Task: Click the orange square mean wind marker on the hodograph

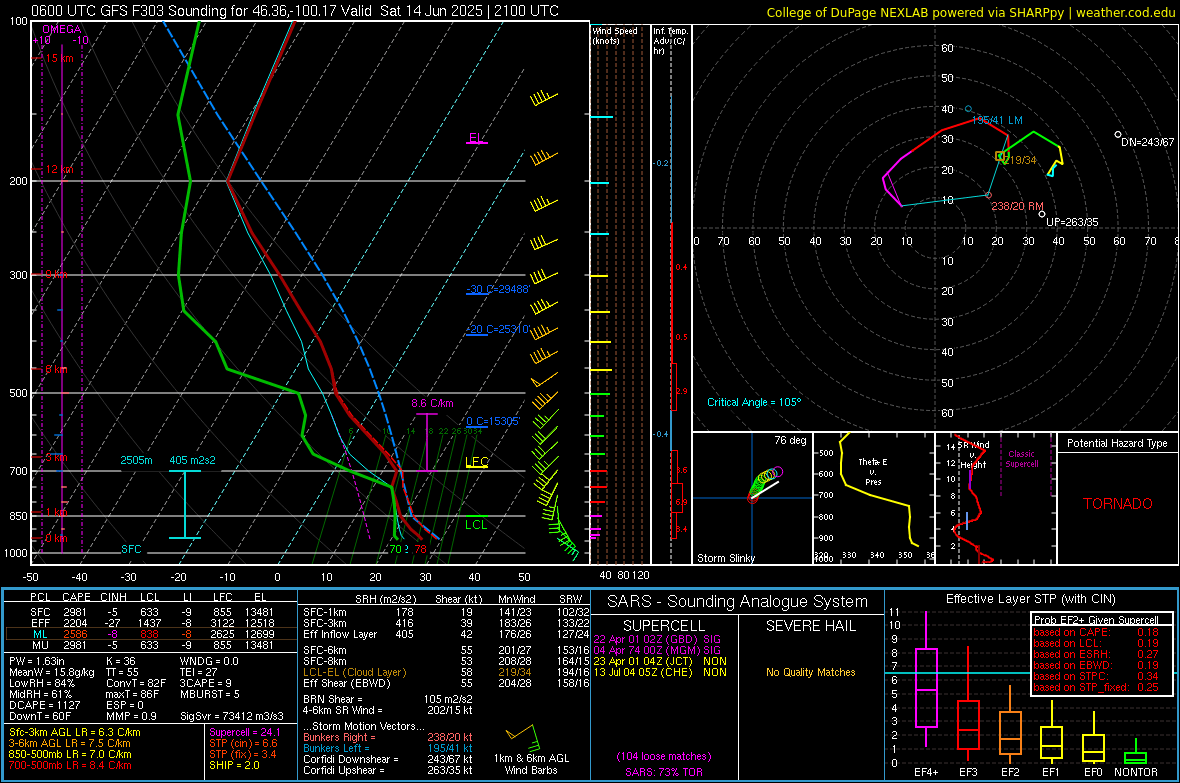Action: [x=1000, y=156]
